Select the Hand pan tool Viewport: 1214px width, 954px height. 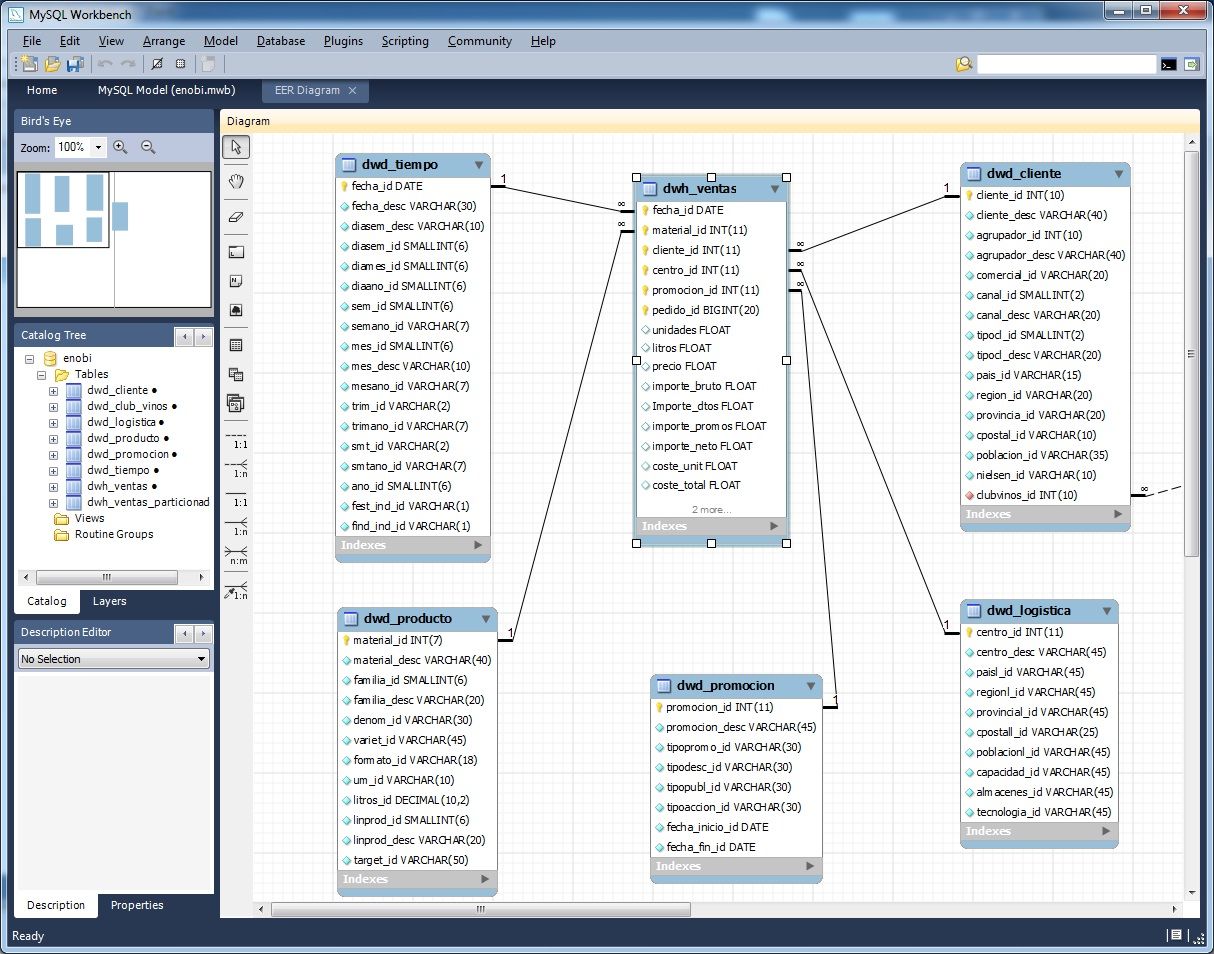[x=237, y=181]
